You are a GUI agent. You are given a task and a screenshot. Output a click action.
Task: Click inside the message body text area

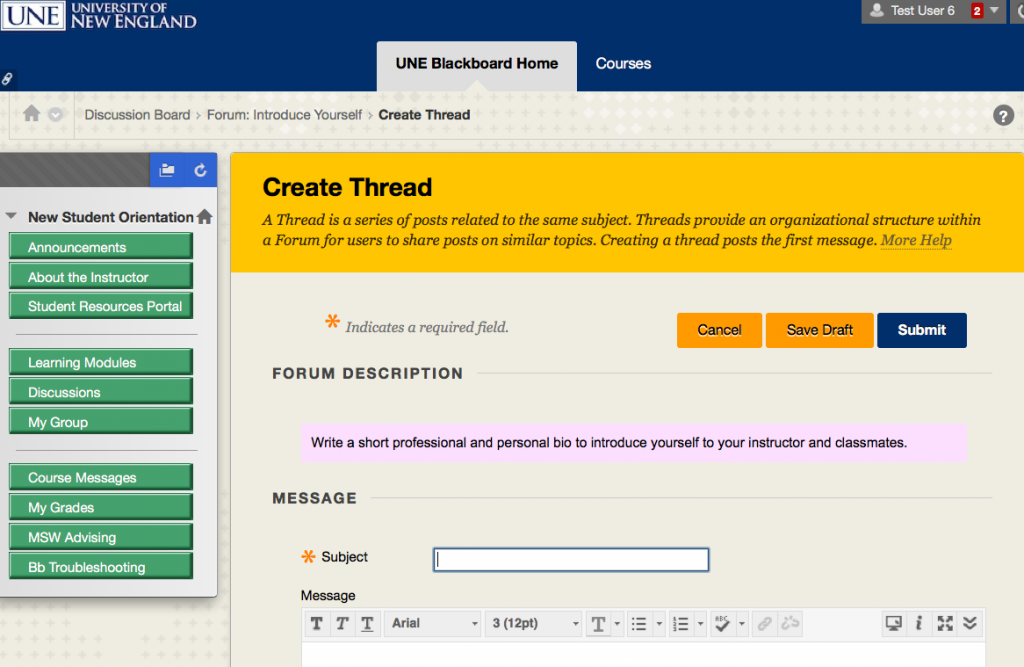tap(643, 655)
